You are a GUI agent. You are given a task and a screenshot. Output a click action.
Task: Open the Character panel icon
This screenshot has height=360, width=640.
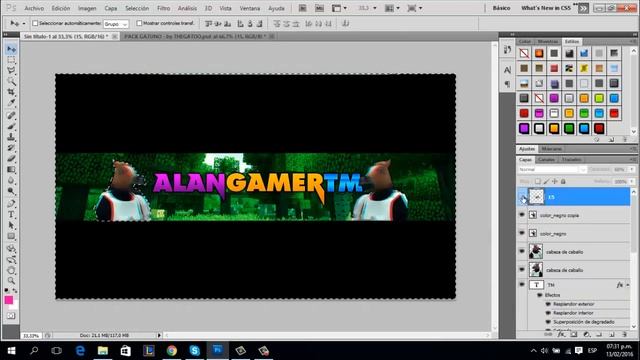(507, 70)
